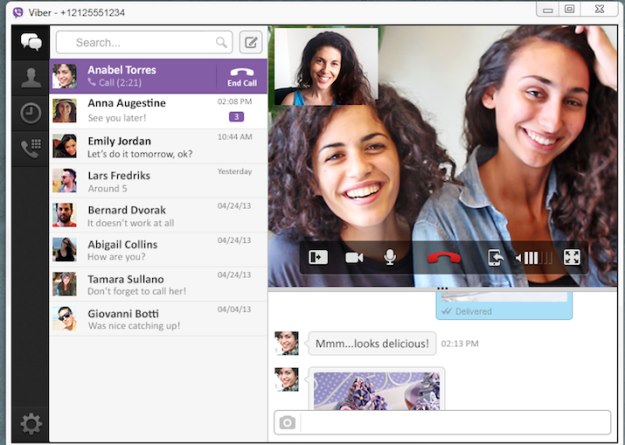This screenshot has width=625, height=445.
Task: Click the self-view video thumbnail
Action: pyautogui.click(x=326, y=66)
